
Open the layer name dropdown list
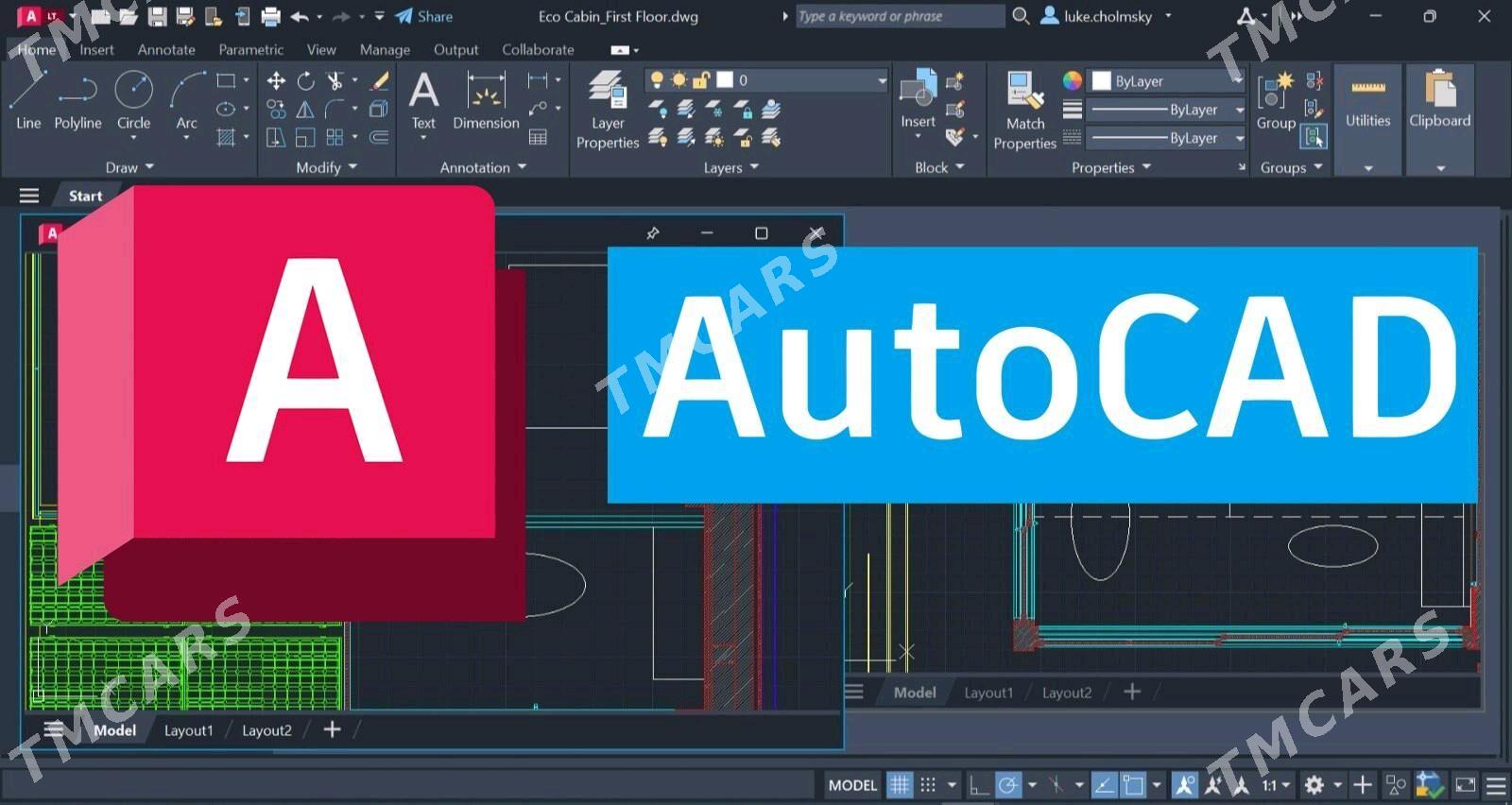(882, 80)
